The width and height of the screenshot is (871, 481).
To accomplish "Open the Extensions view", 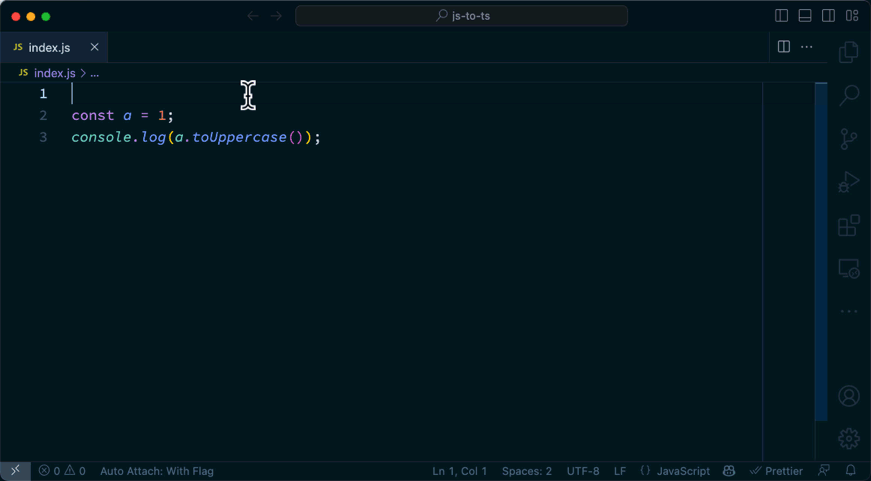I will click(x=849, y=226).
